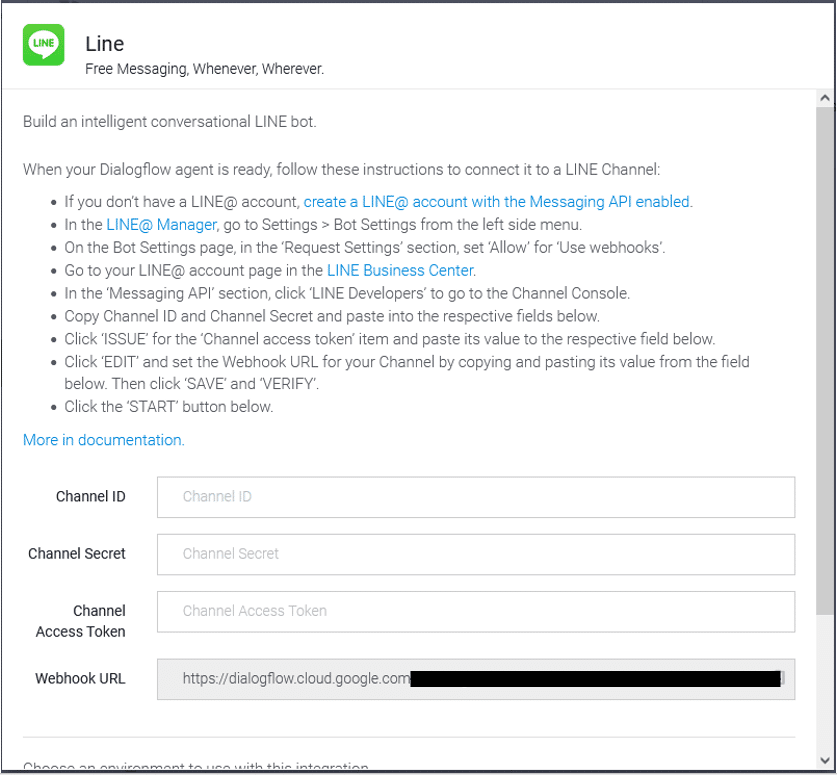
Task: Click the Channel Secret label
Action: (x=77, y=553)
